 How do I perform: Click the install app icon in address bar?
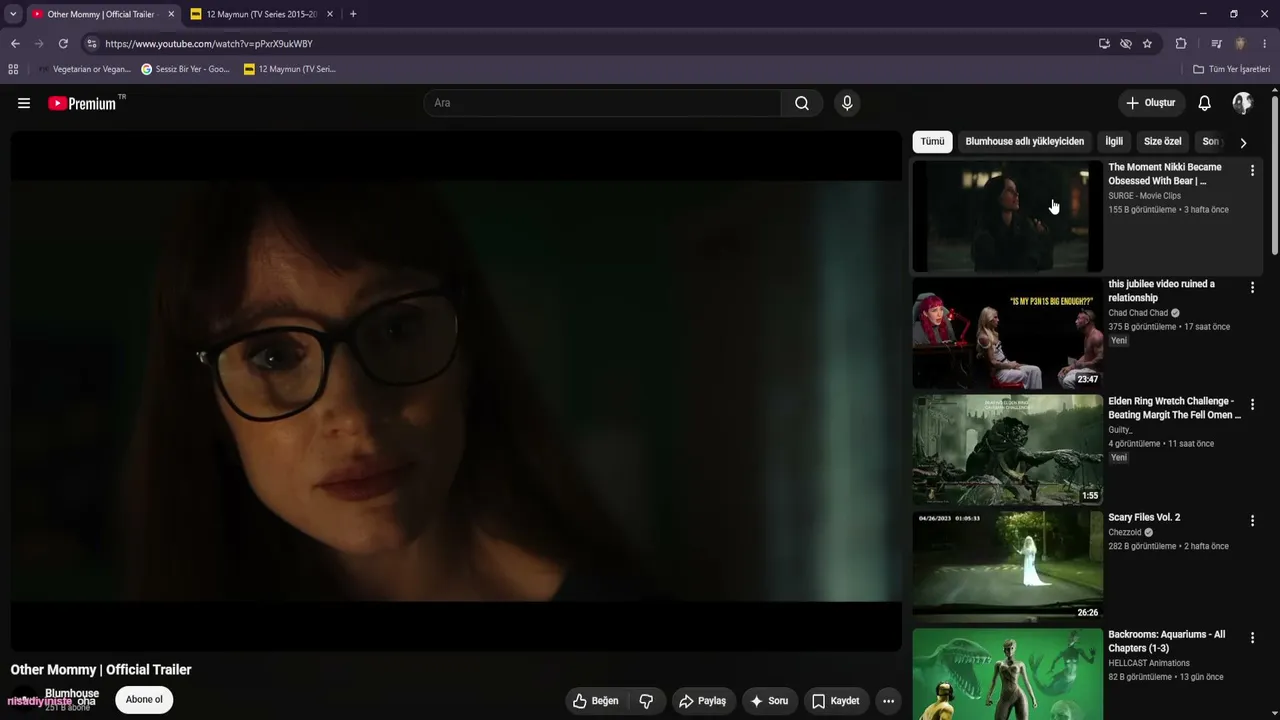point(1104,44)
